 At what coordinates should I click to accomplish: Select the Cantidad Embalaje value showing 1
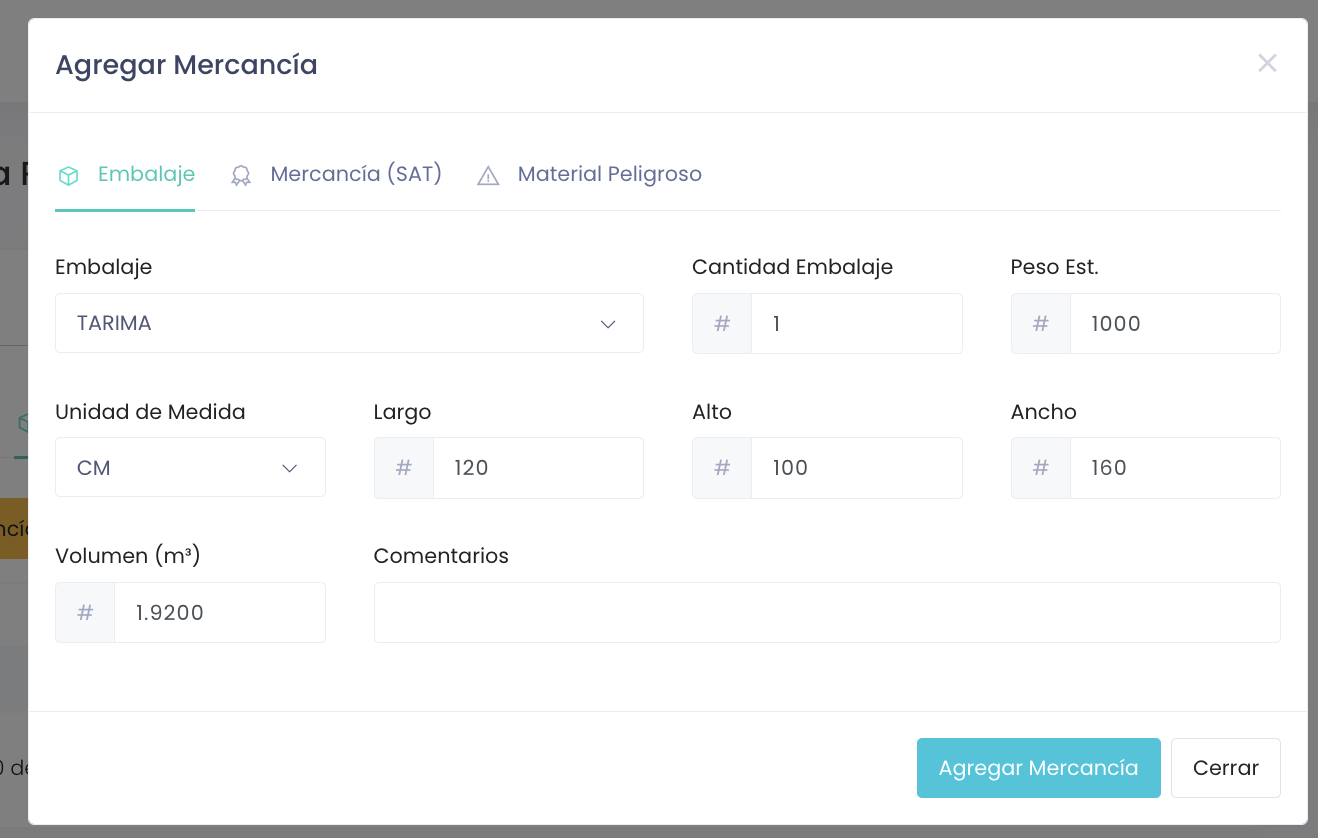tap(857, 323)
